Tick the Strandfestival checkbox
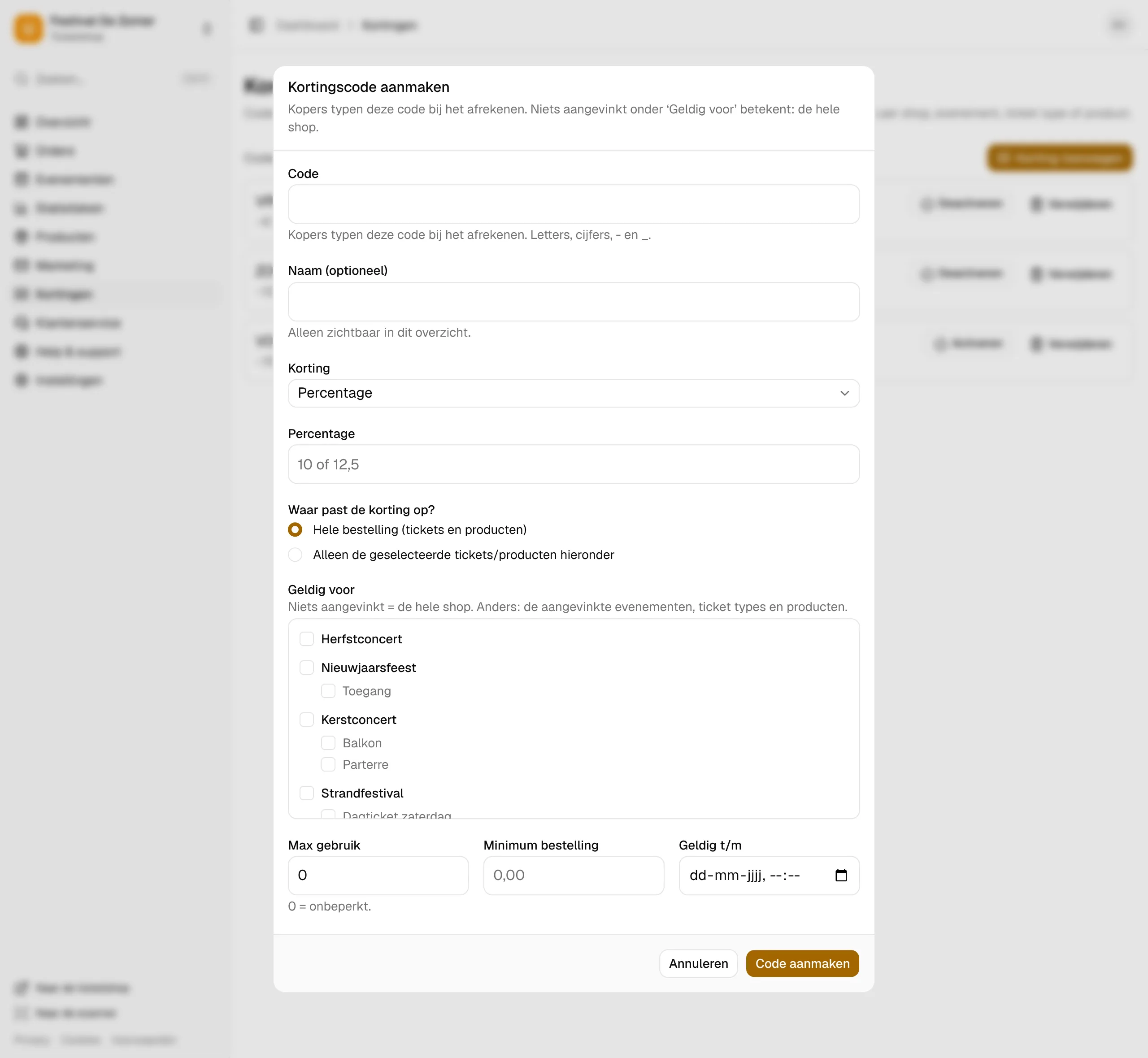 (307, 793)
